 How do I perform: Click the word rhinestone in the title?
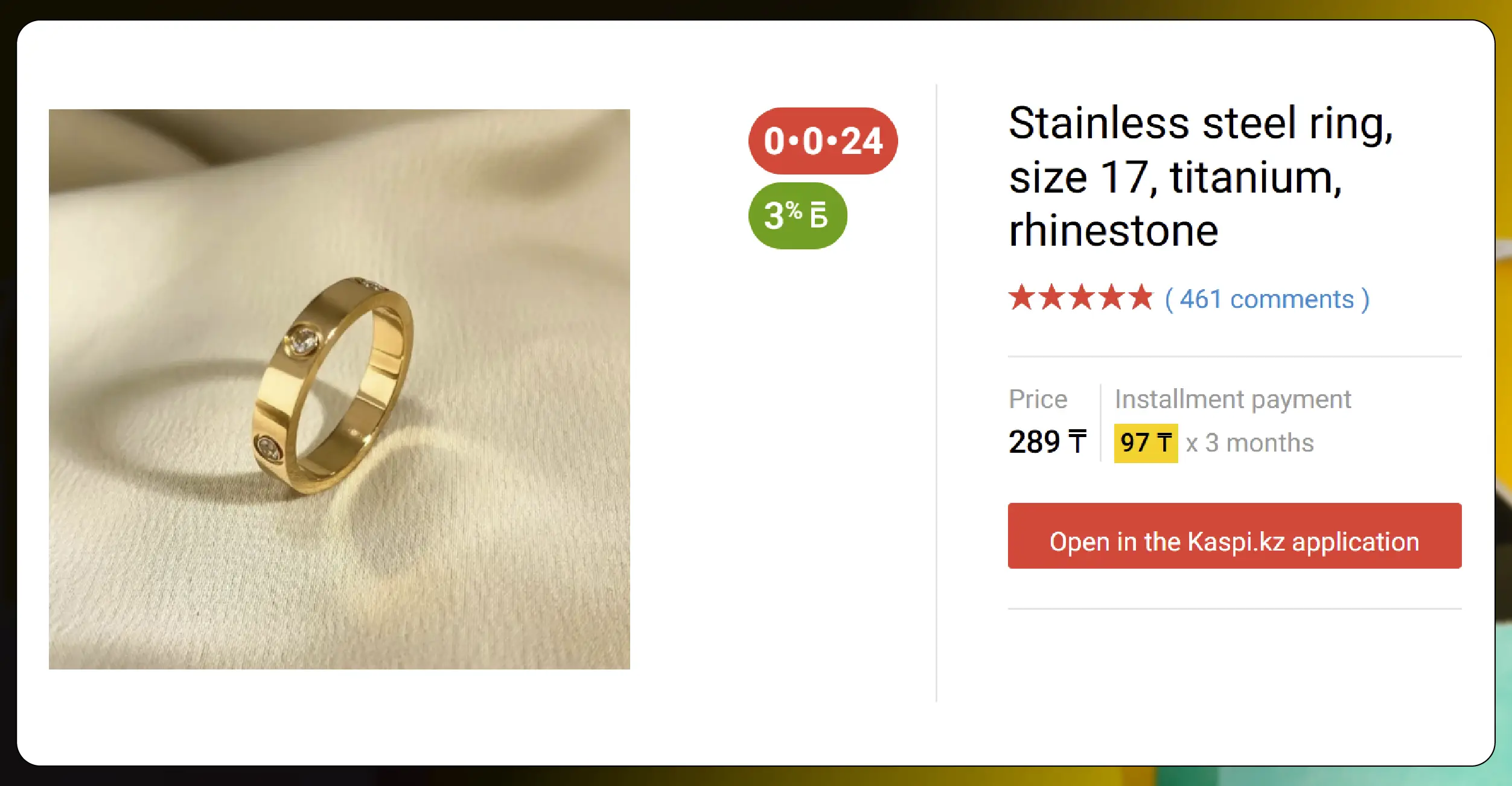tap(1114, 231)
